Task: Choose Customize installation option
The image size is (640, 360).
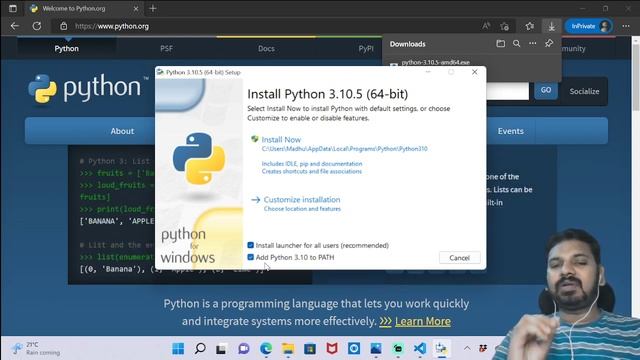Action: 302,200
